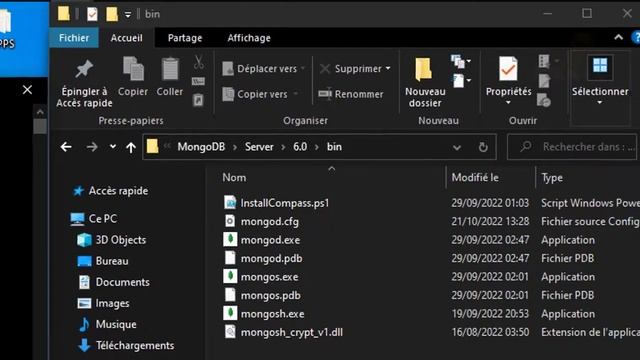The height and width of the screenshot is (360, 640).
Task: Click the copy path icon
Action: (198, 81)
